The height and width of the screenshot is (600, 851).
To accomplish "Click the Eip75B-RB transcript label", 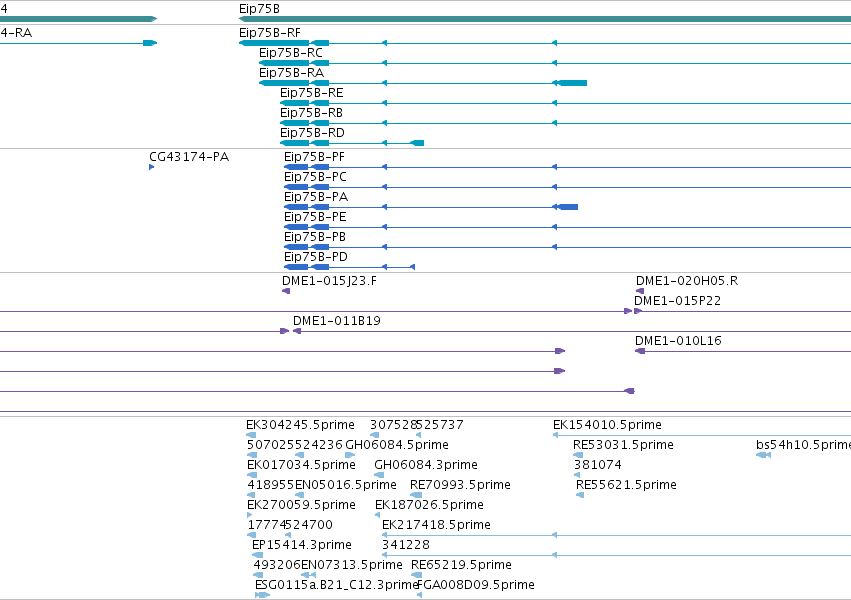I will click(x=312, y=113).
